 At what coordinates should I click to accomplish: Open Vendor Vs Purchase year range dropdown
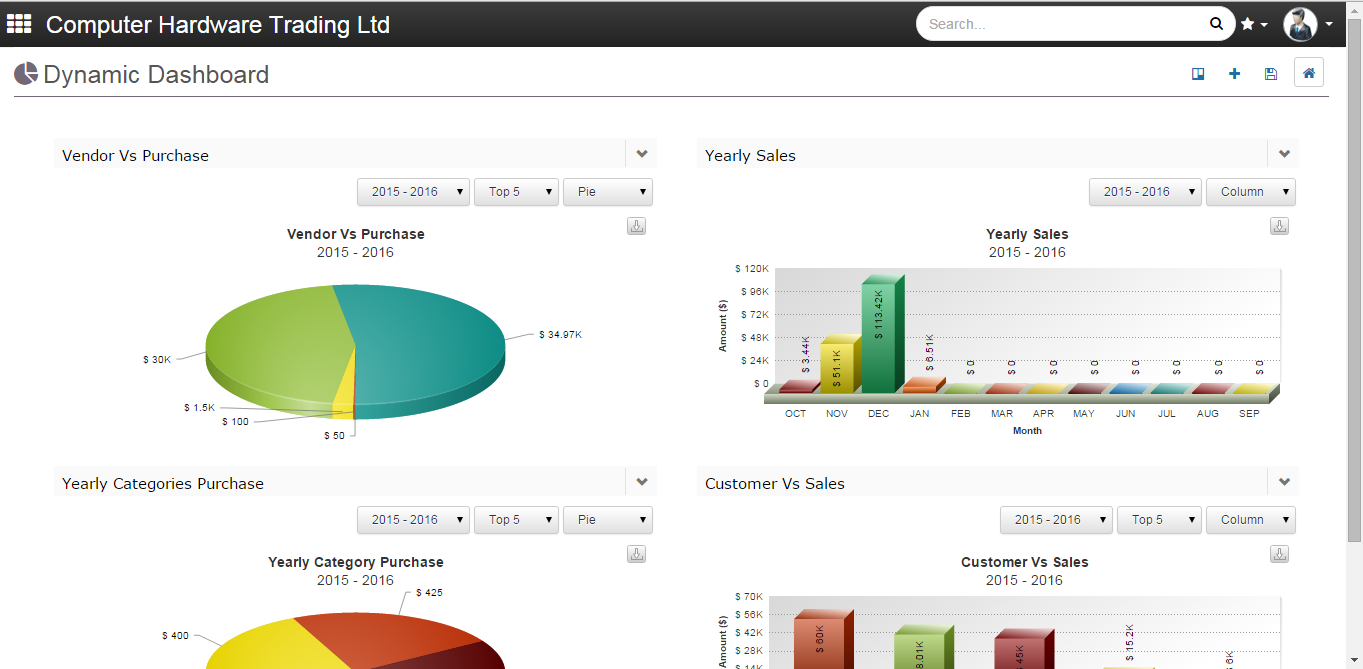[413, 192]
